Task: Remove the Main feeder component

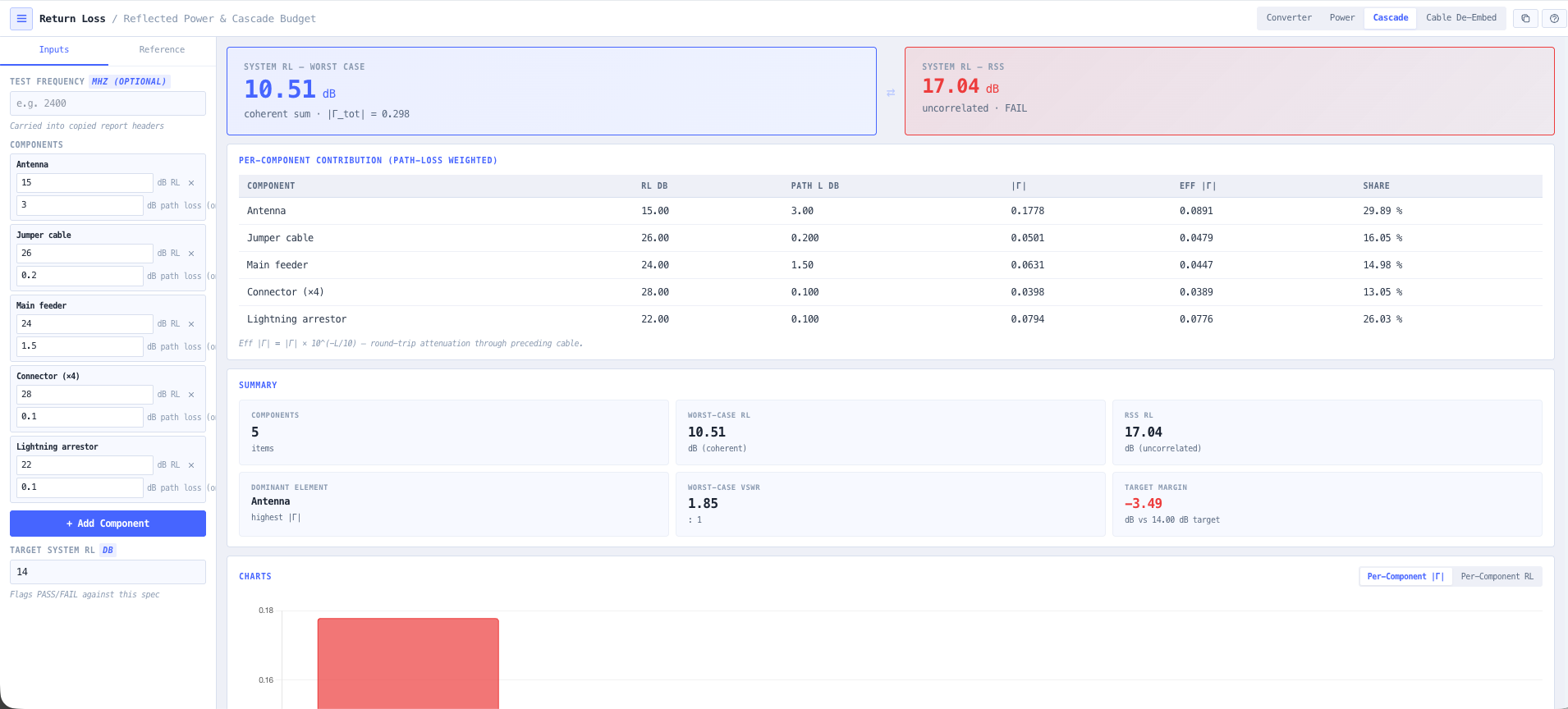Action: click(191, 324)
